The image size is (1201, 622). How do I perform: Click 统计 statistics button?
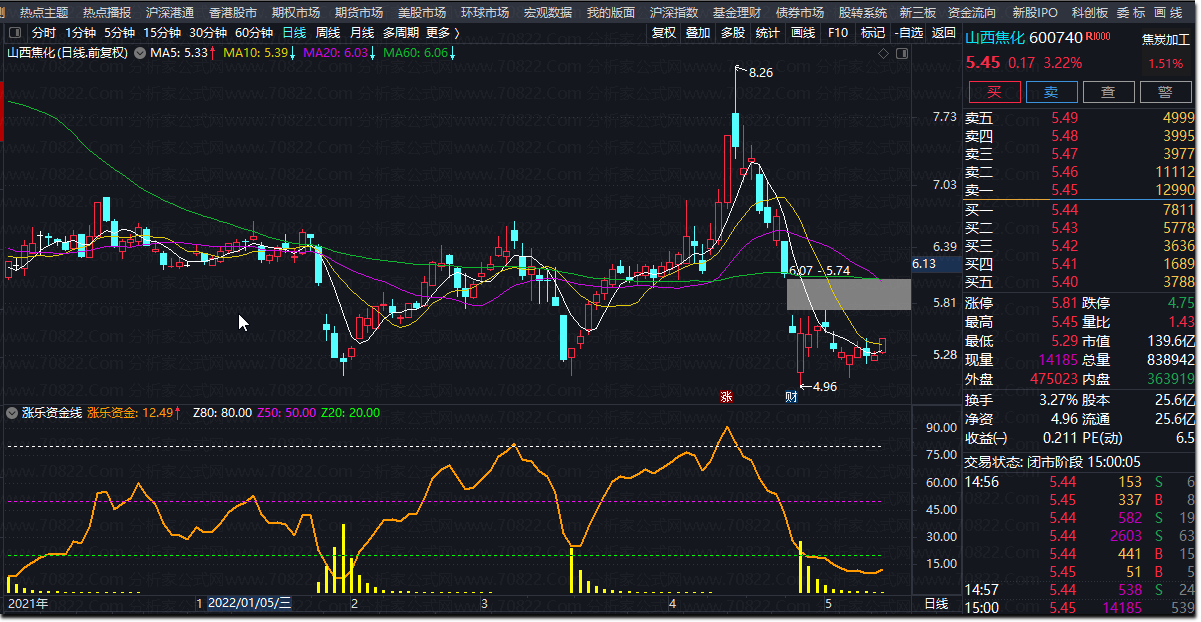[x=768, y=33]
